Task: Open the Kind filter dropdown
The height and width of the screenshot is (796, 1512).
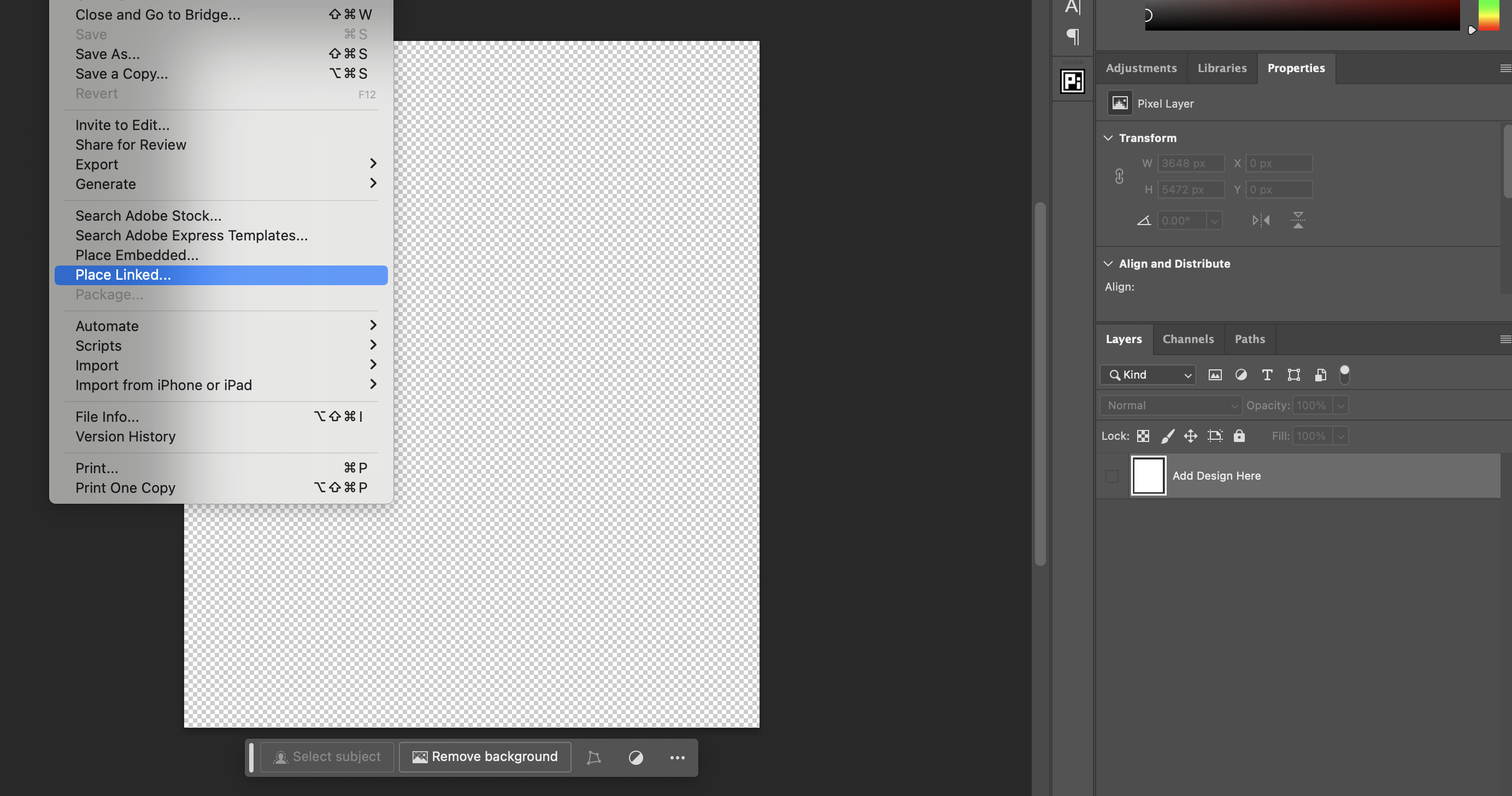Action: click(1148, 375)
